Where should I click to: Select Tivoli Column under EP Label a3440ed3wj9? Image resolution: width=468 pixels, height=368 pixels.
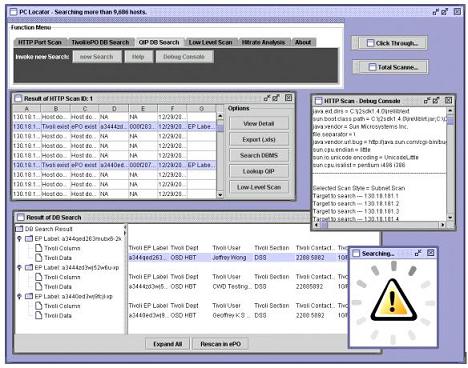point(58,306)
